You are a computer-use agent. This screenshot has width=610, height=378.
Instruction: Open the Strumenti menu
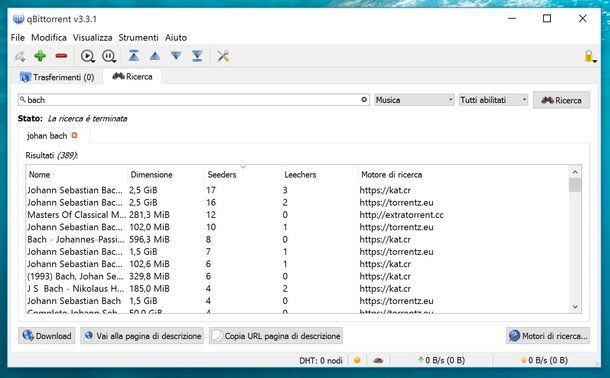(138, 38)
